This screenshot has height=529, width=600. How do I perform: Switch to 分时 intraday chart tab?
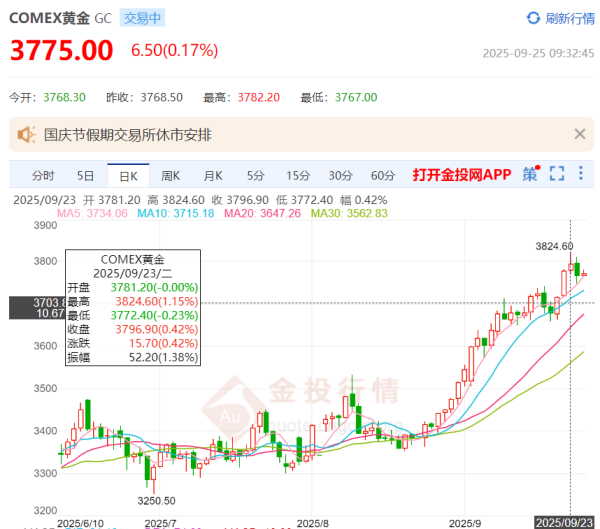[x=42, y=175]
